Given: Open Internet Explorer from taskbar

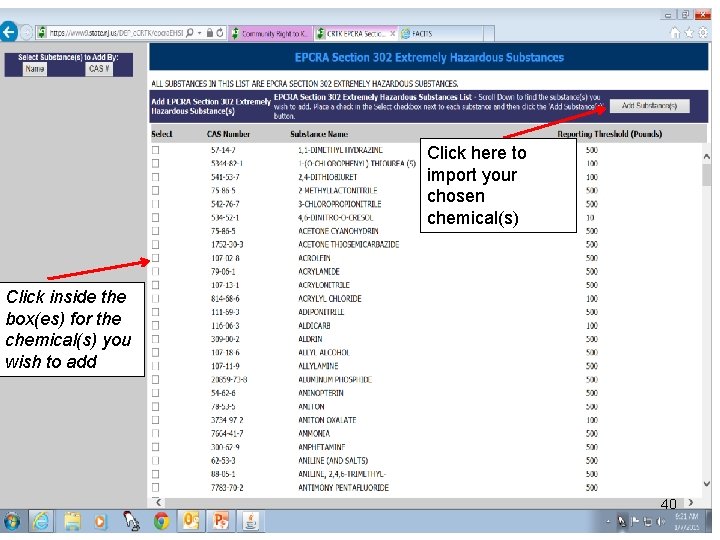Looking at the screenshot, I should point(41,521).
